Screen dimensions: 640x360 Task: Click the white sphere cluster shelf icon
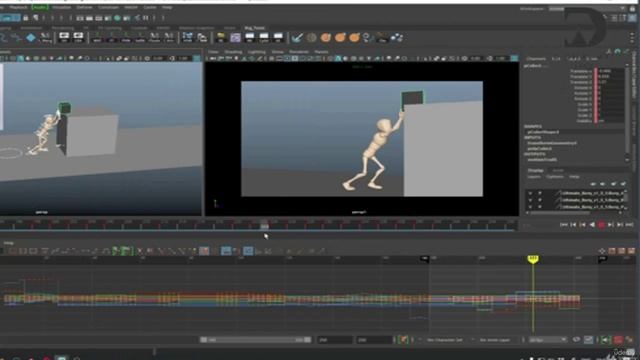click(396, 38)
